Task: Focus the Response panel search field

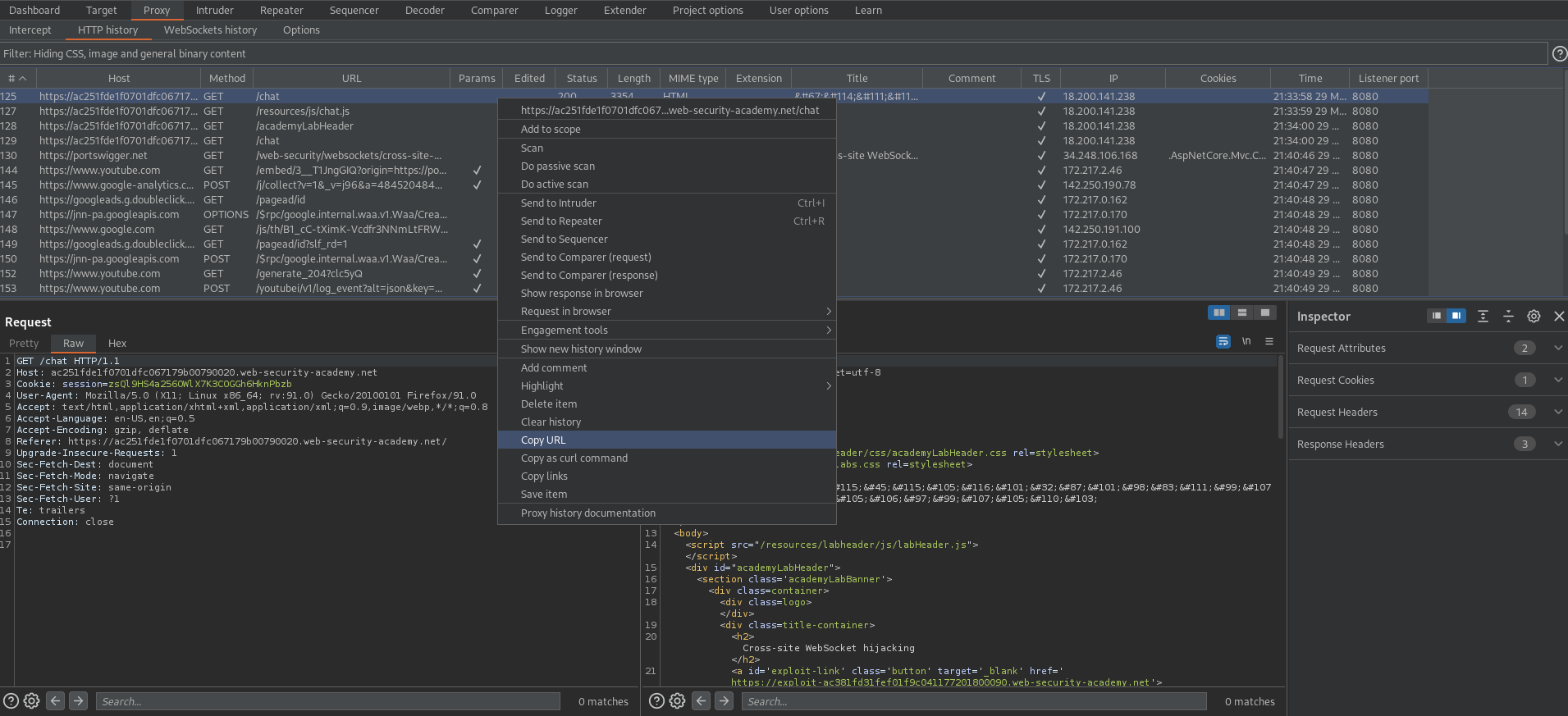Action: (x=974, y=701)
